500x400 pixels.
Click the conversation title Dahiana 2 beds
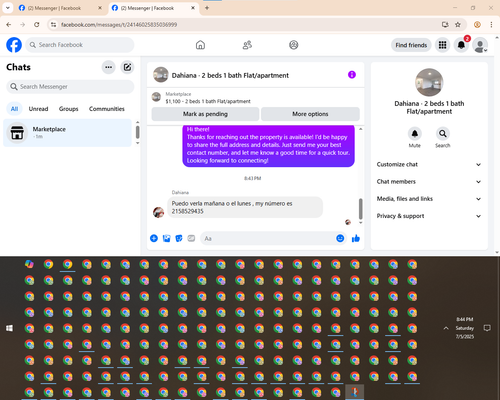coord(230,75)
